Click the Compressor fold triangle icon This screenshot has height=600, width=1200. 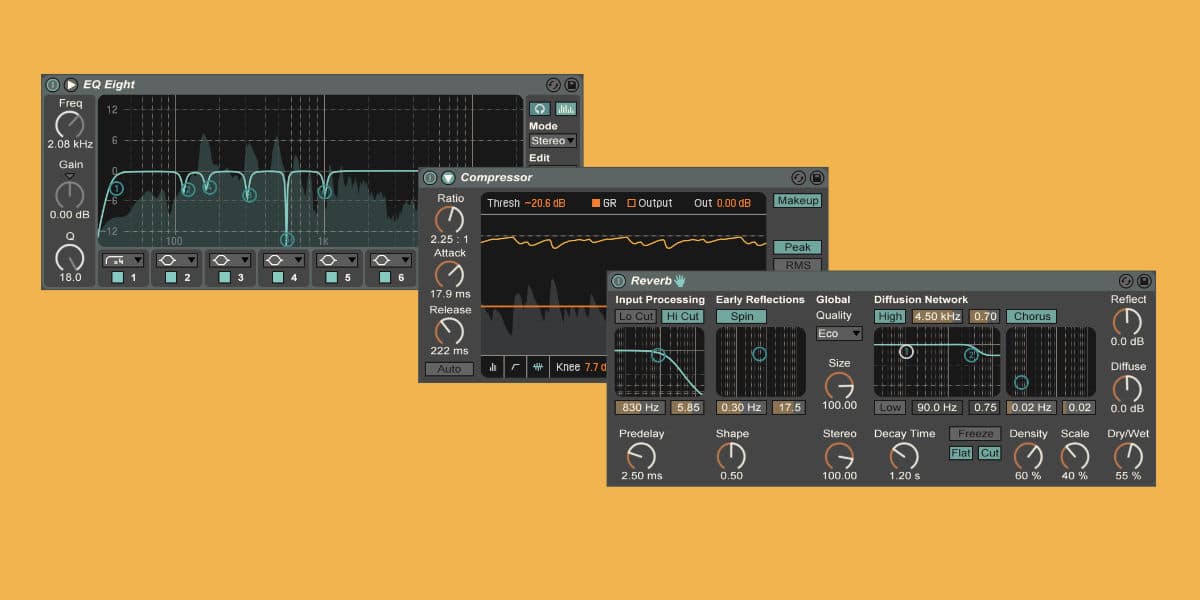tap(448, 178)
